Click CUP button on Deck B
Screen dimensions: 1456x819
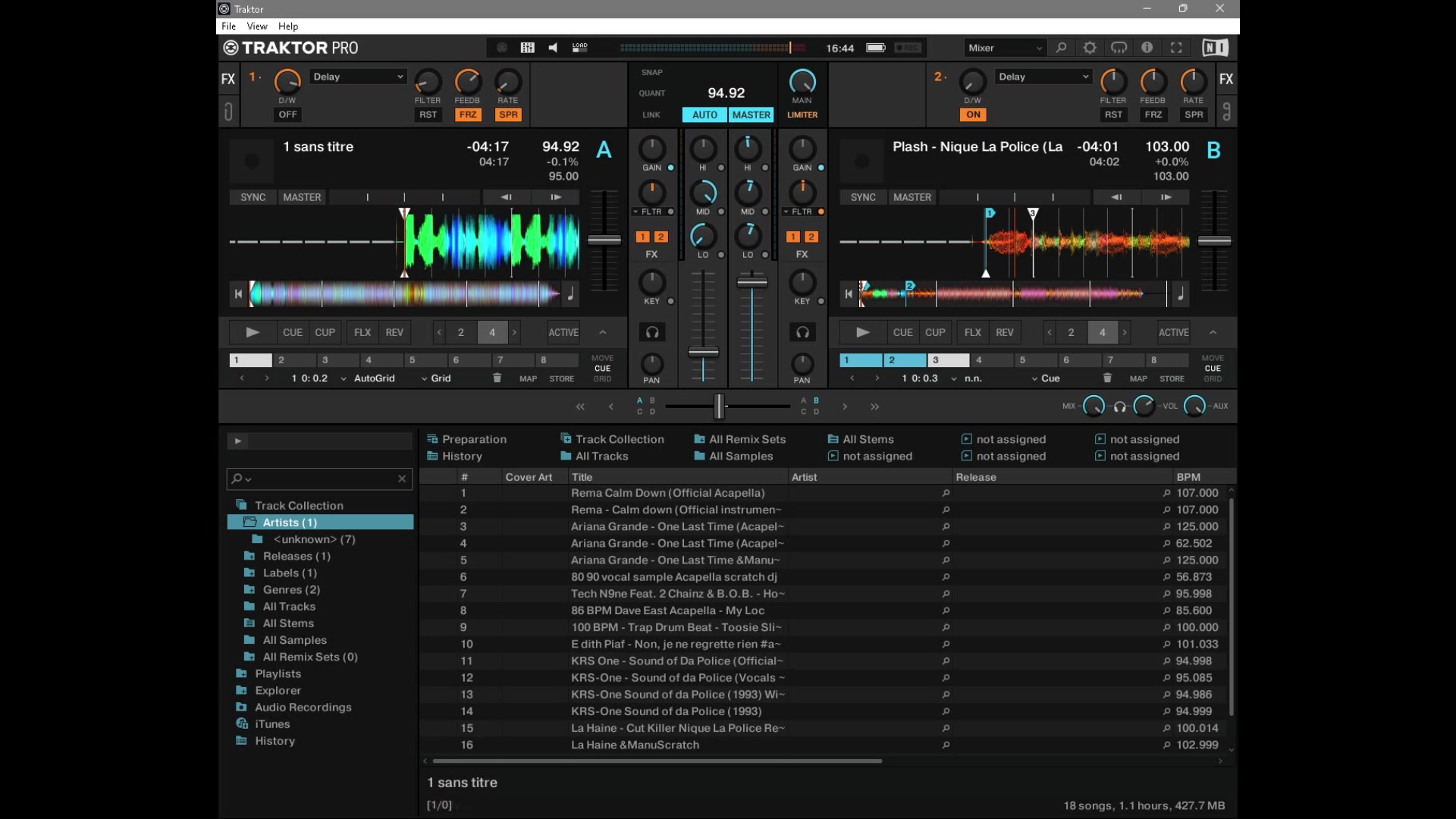point(935,332)
